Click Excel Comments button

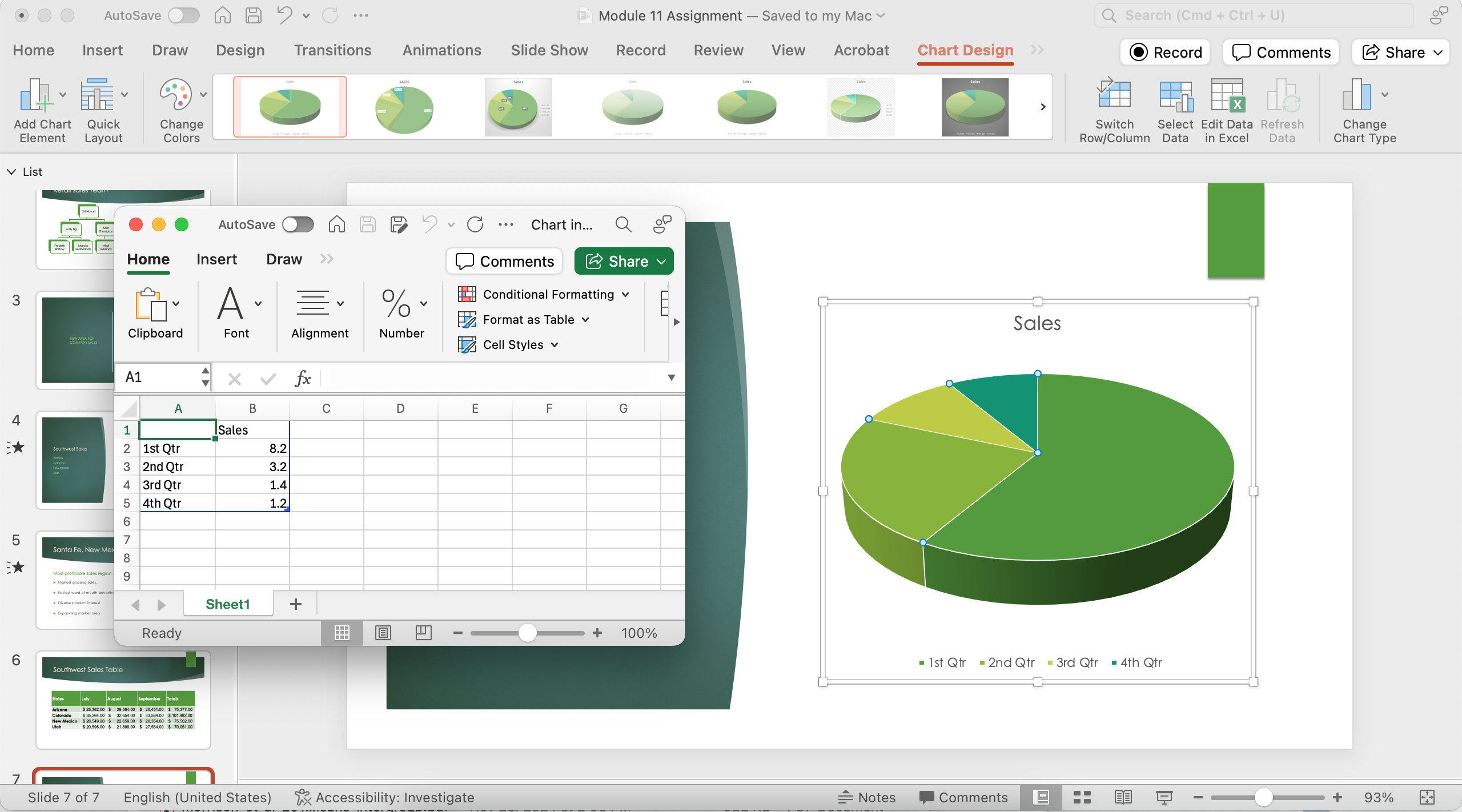[x=504, y=261]
